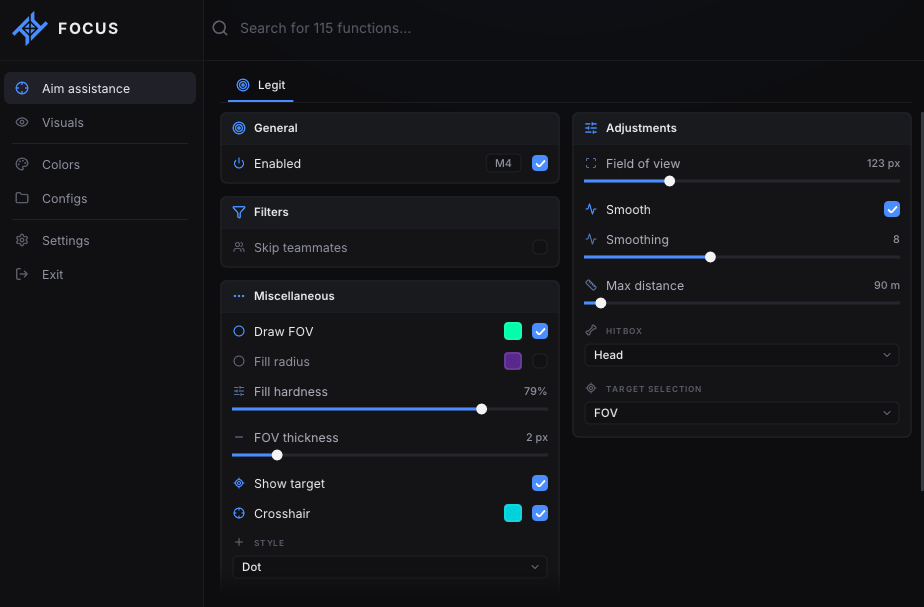Image resolution: width=924 pixels, height=607 pixels.
Task: Click the Enabled power icon
Action: click(x=239, y=163)
